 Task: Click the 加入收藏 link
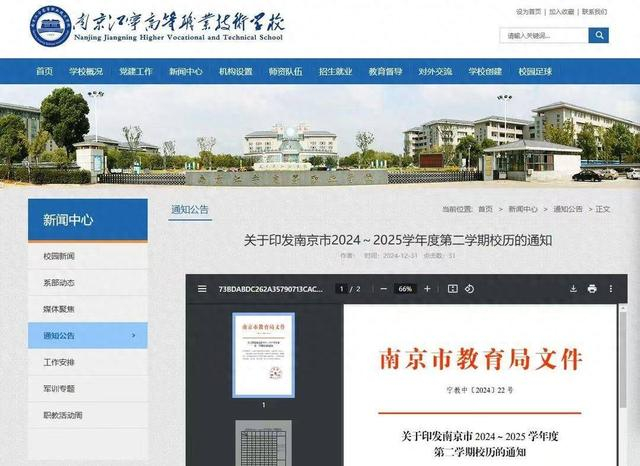(x=561, y=12)
